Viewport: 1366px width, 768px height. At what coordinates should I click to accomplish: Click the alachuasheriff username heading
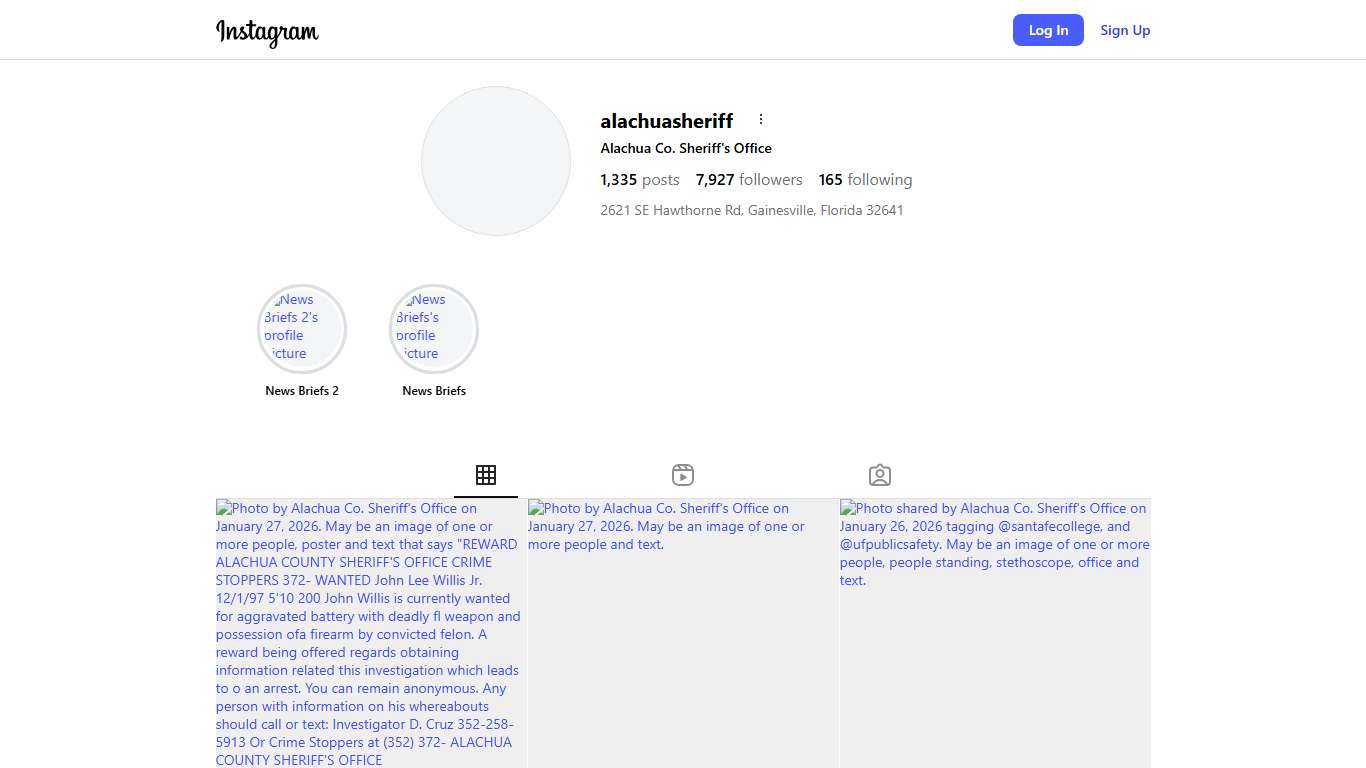point(667,121)
